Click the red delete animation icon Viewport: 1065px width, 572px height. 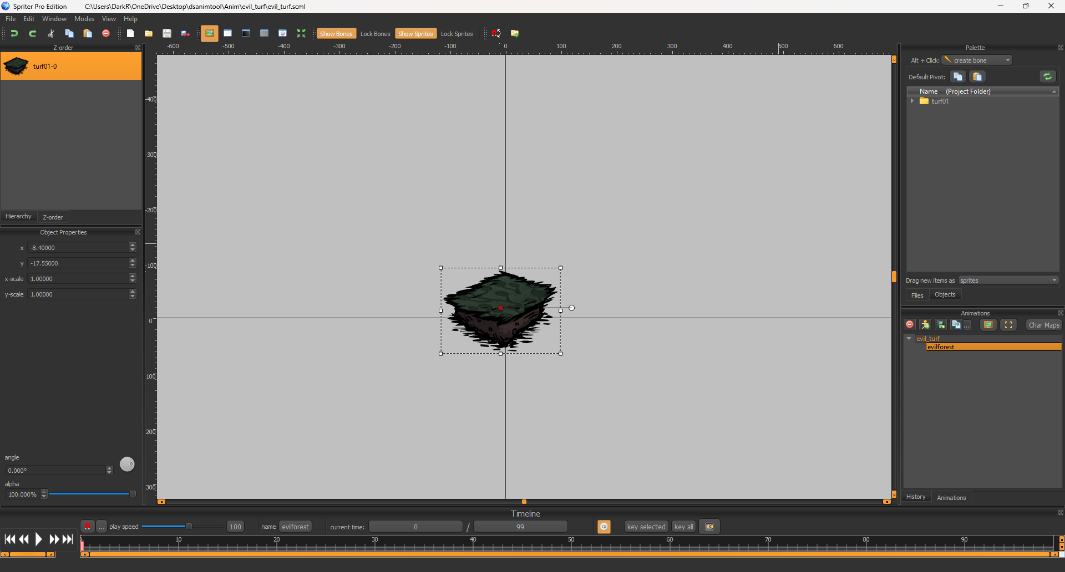coord(910,324)
